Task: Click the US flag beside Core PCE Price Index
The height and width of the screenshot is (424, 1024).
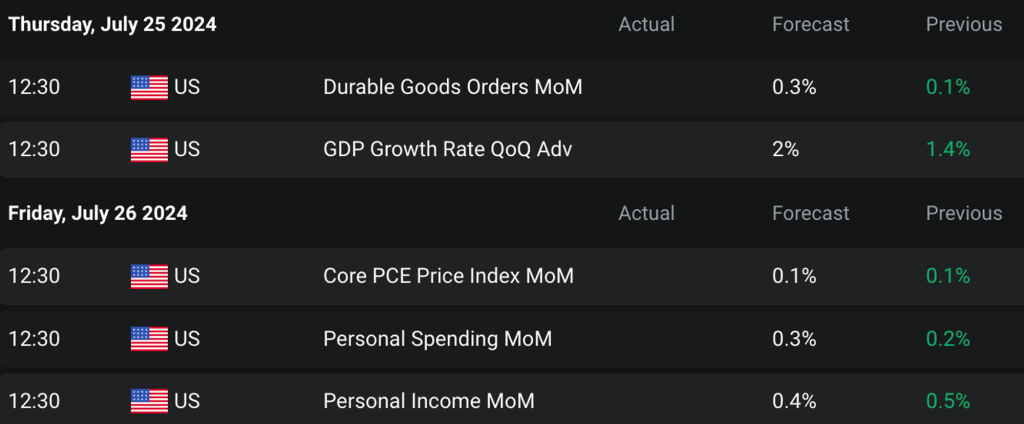Action: (149, 276)
